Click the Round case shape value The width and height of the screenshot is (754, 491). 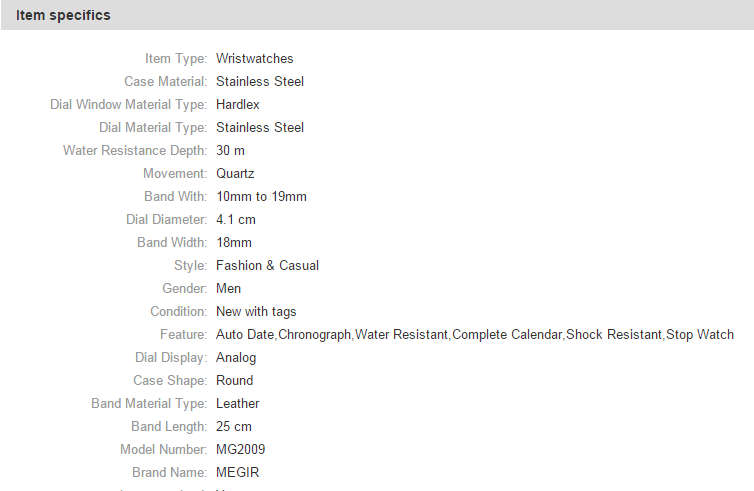(x=235, y=380)
